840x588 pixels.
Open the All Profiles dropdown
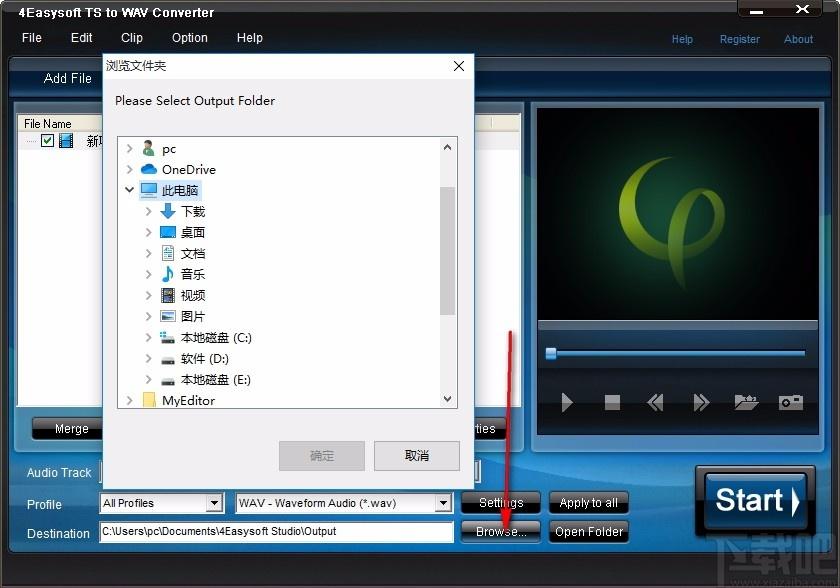point(214,503)
